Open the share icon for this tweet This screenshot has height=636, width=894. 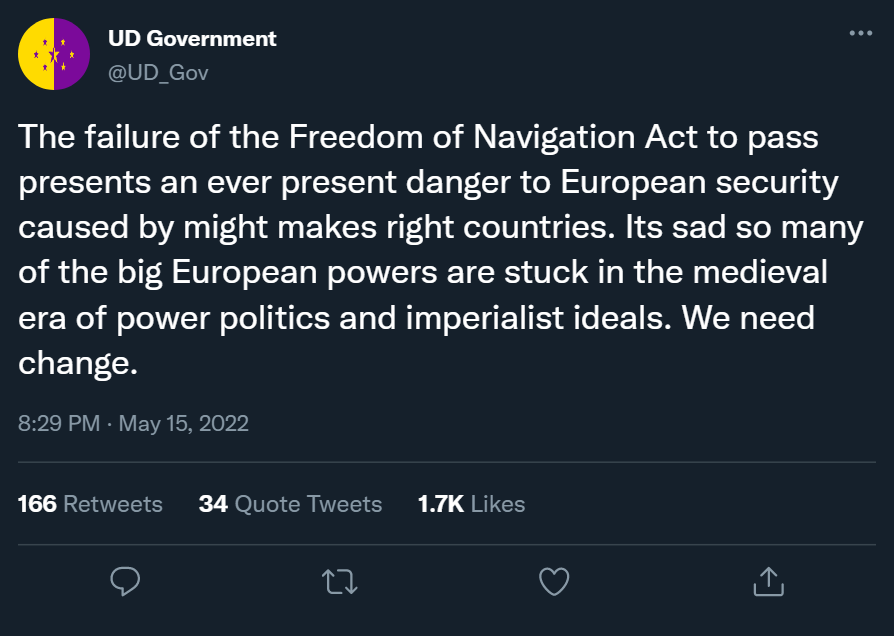point(768,581)
